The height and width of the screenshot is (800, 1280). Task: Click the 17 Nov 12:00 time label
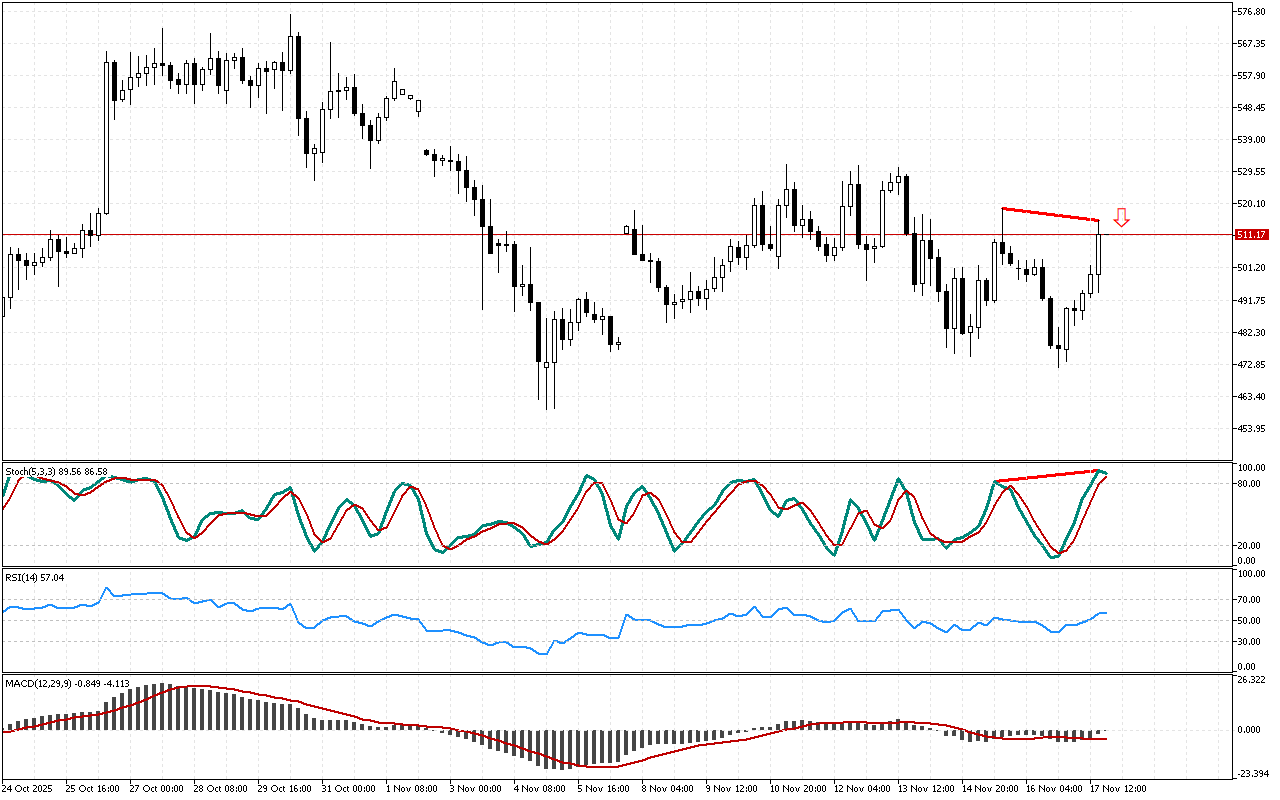[1116, 789]
